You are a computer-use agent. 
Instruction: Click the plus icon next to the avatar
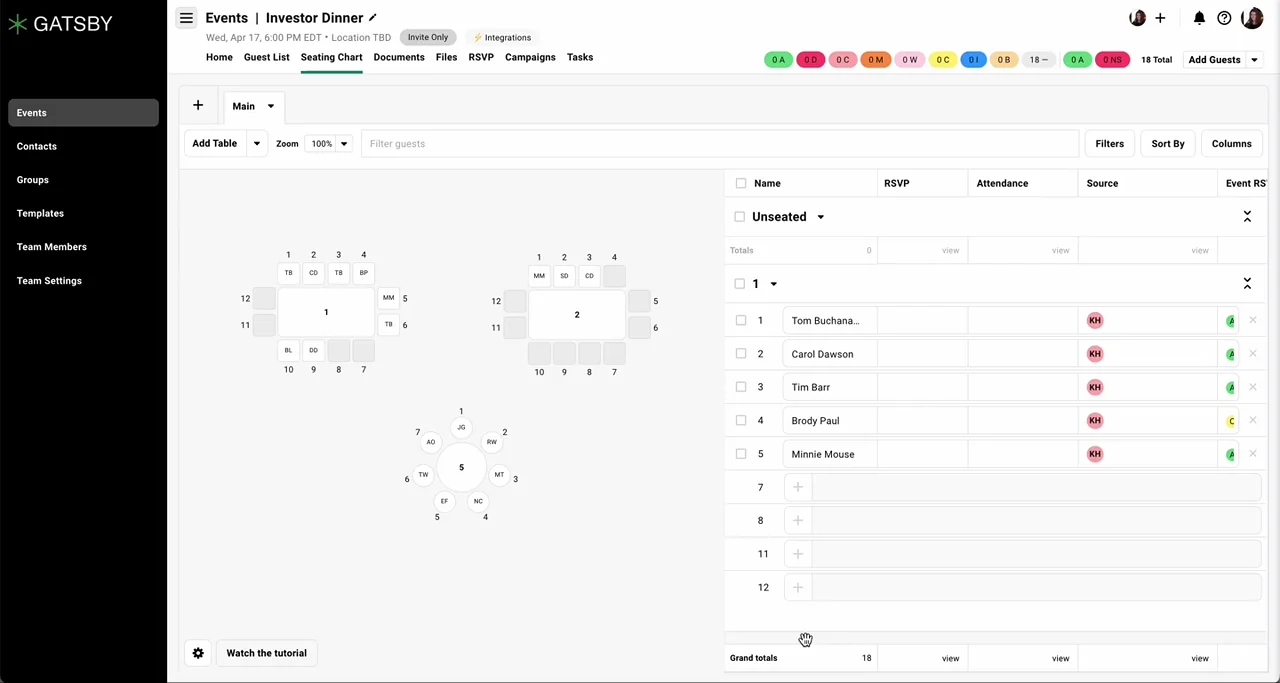(1160, 17)
